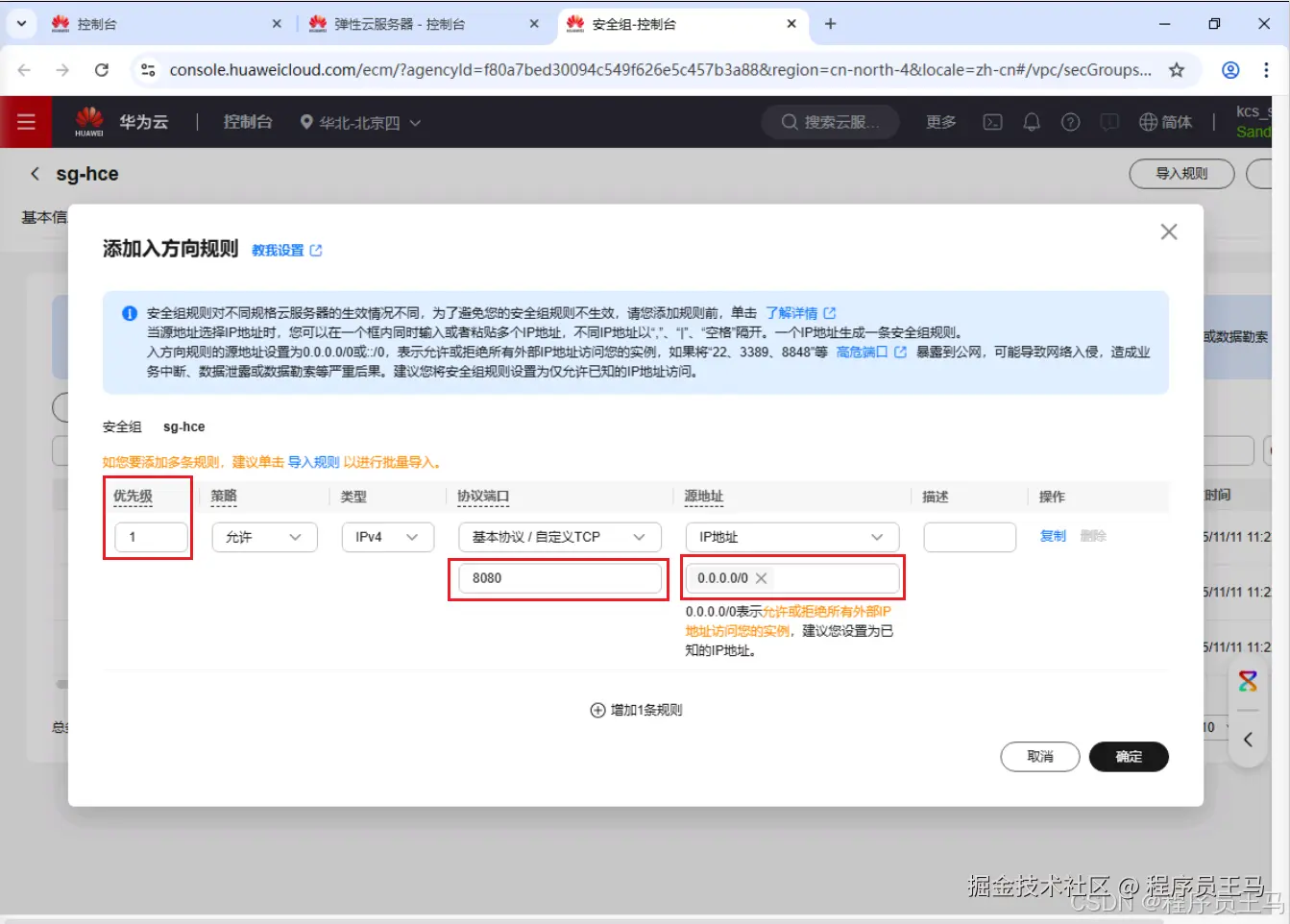1290x924 pixels.
Task: Open the CloudShell terminal icon in header
Action: coord(992,122)
